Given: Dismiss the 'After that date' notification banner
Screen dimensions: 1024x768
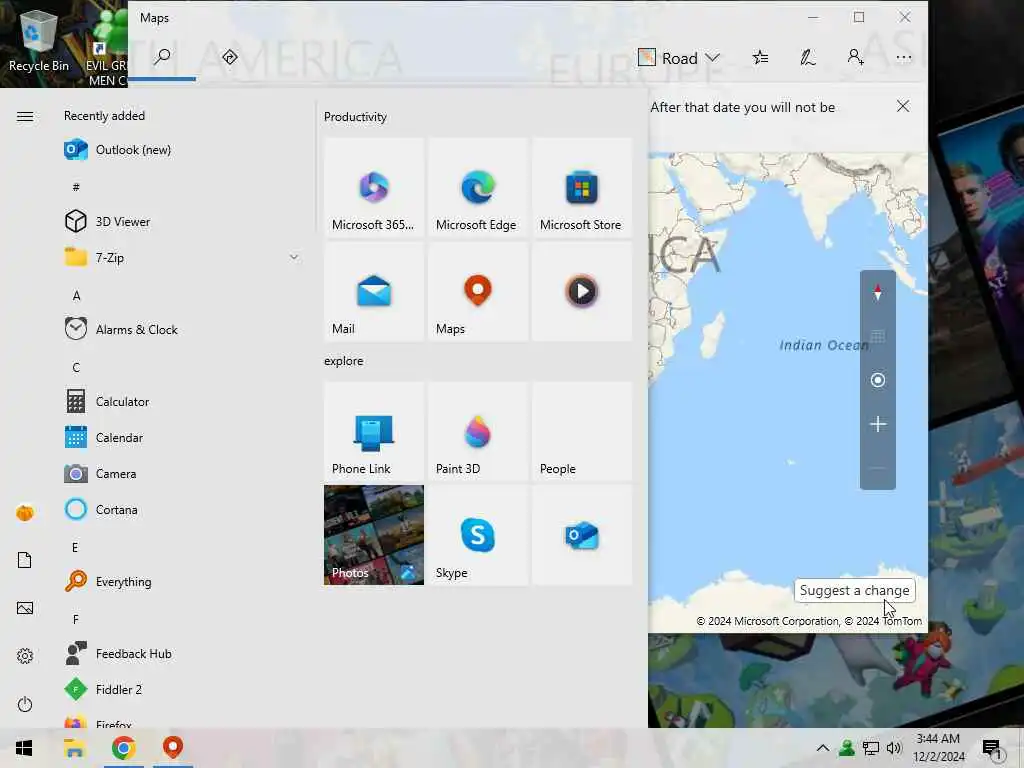Looking at the screenshot, I should pyautogui.click(x=903, y=106).
